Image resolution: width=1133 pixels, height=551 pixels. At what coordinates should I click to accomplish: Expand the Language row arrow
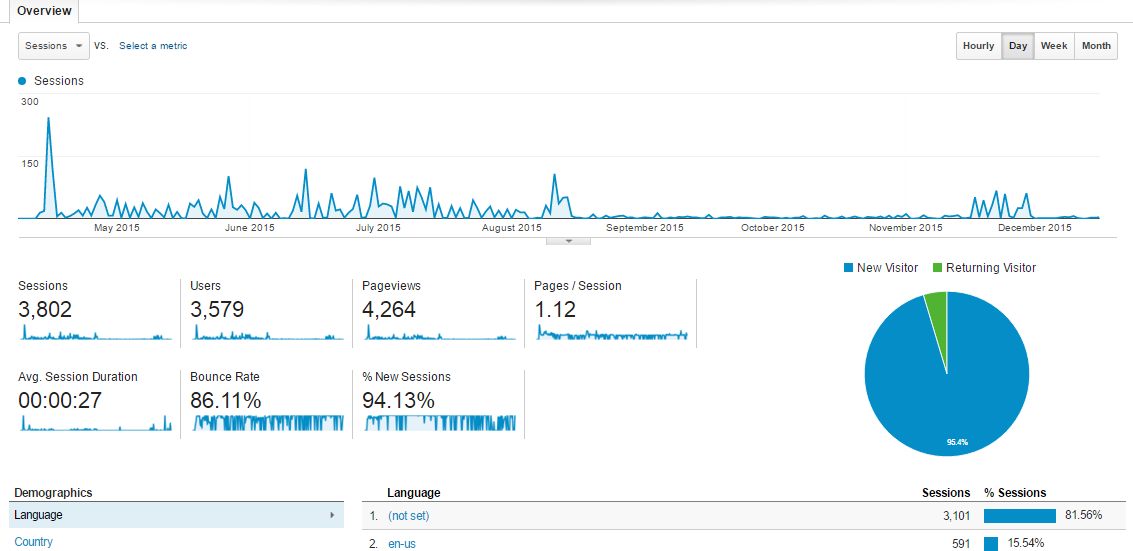(x=332, y=516)
